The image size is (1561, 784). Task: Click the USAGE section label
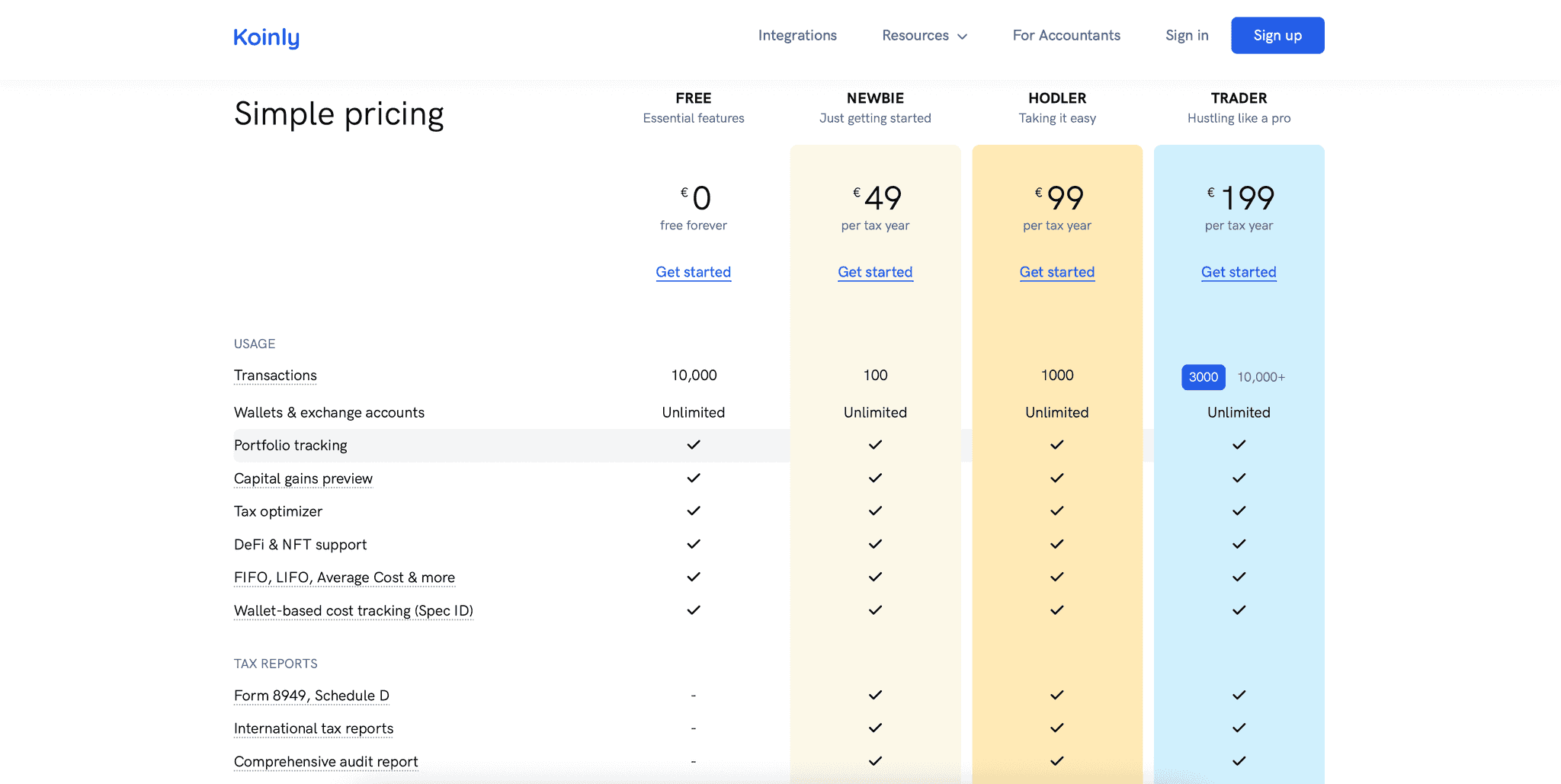(x=255, y=344)
